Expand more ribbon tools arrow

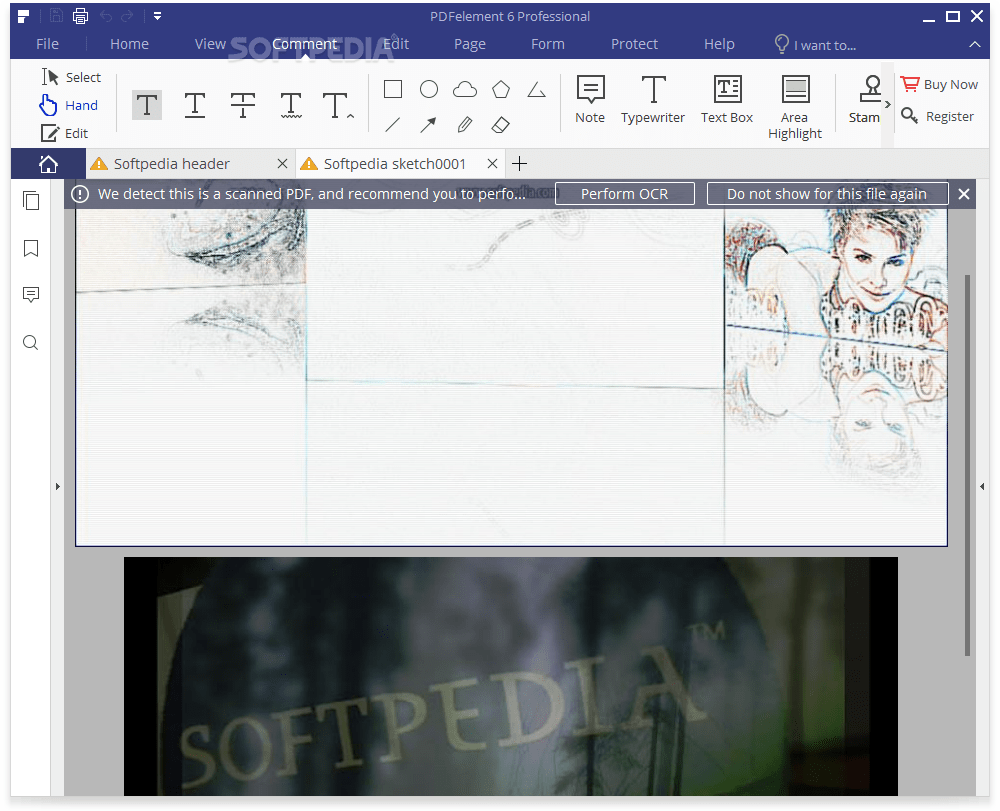[x=887, y=105]
